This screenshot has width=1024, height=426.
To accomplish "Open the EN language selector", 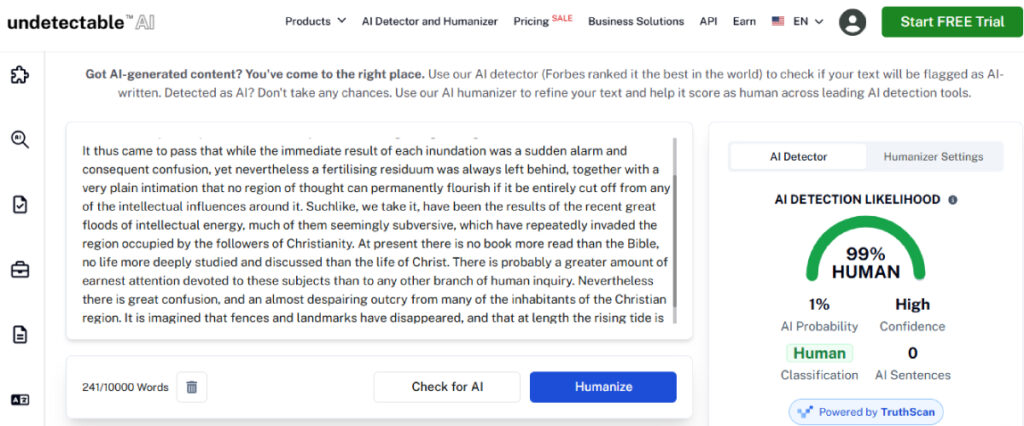I will (798, 21).
